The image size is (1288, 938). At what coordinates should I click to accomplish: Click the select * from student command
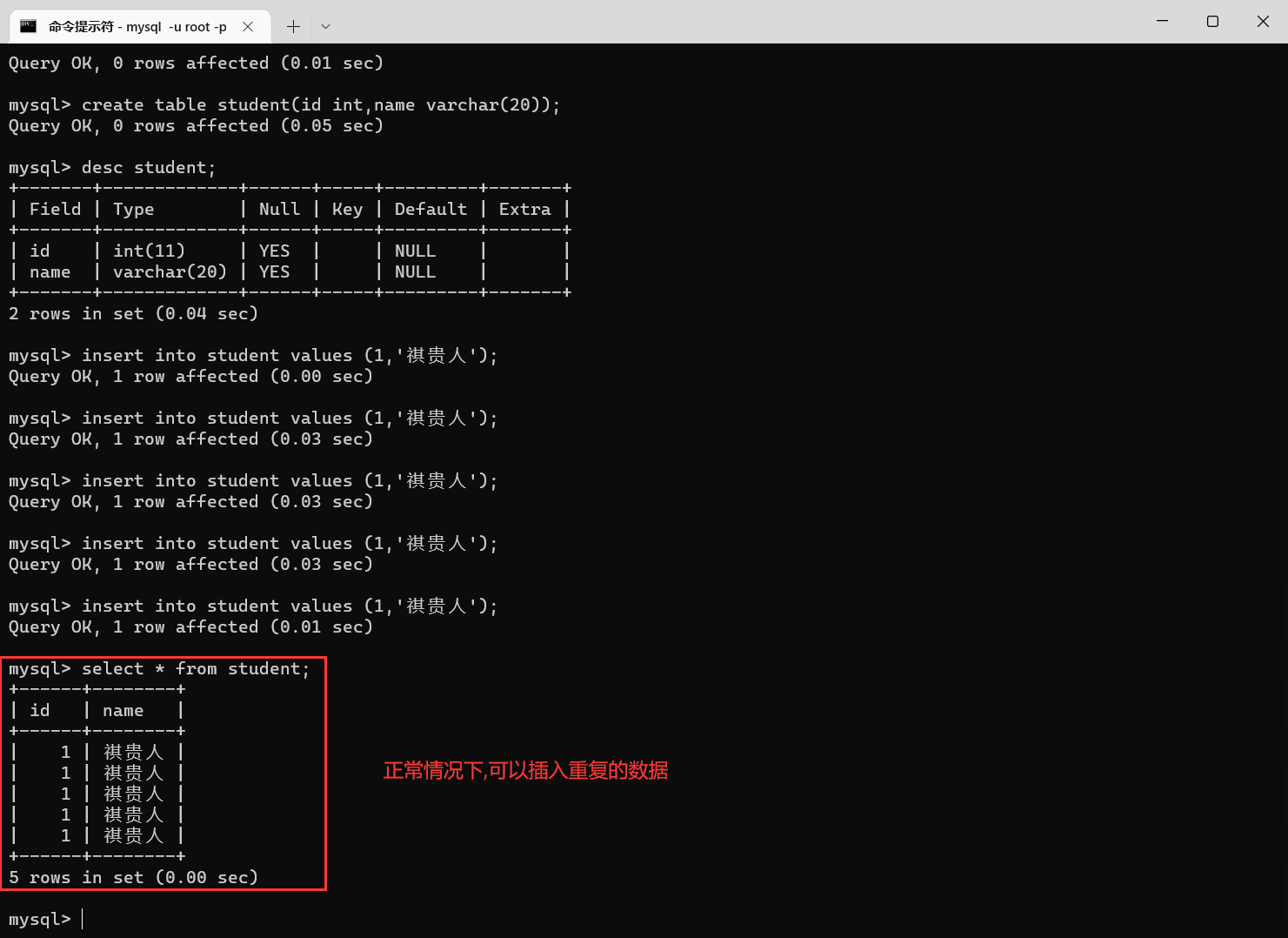[196, 668]
